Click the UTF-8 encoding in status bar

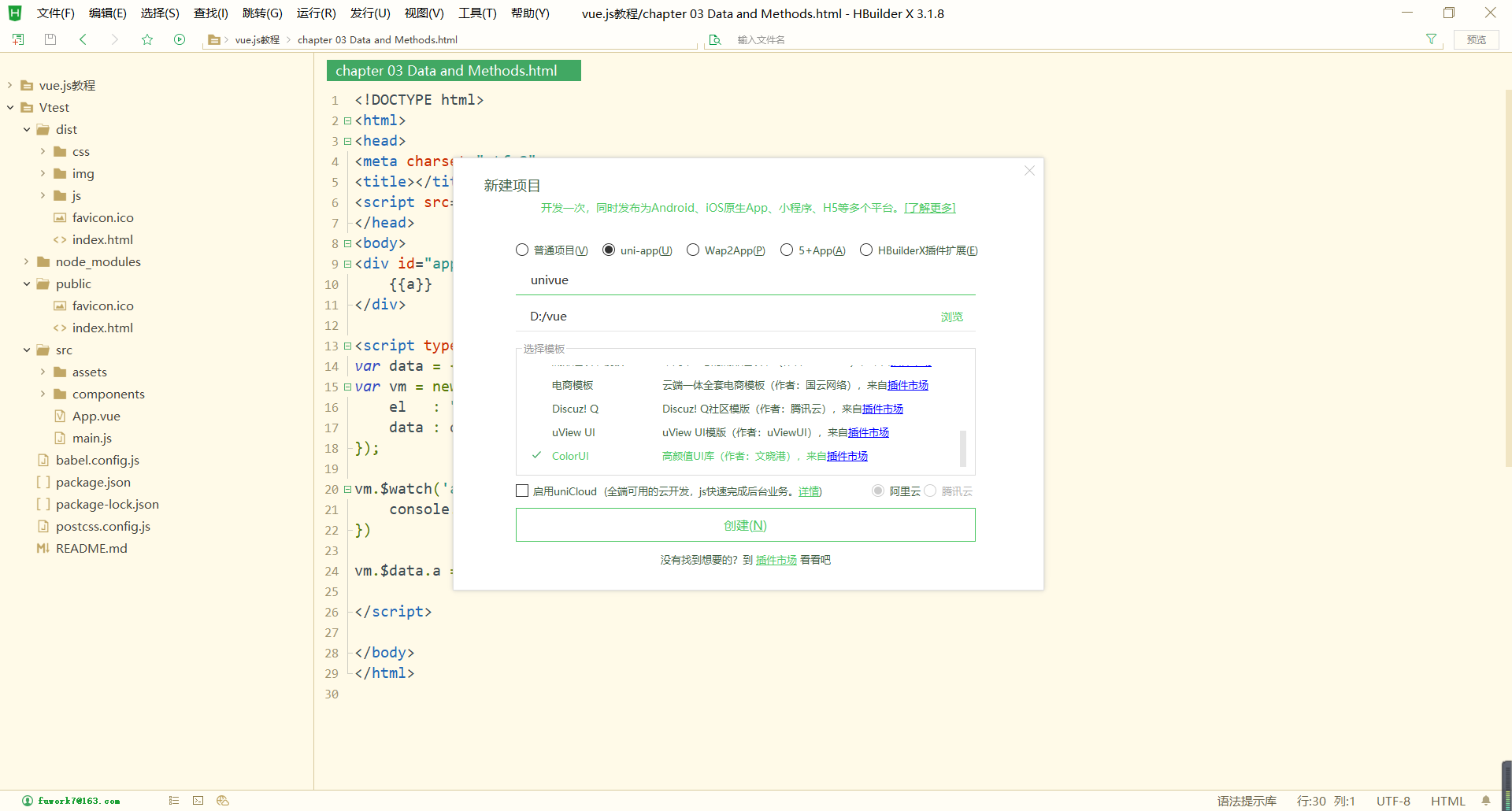click(1393, 801)
